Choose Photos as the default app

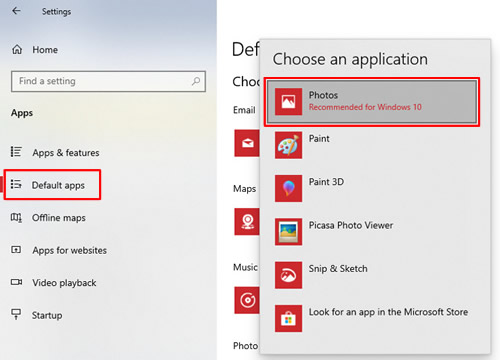(372, 102)
